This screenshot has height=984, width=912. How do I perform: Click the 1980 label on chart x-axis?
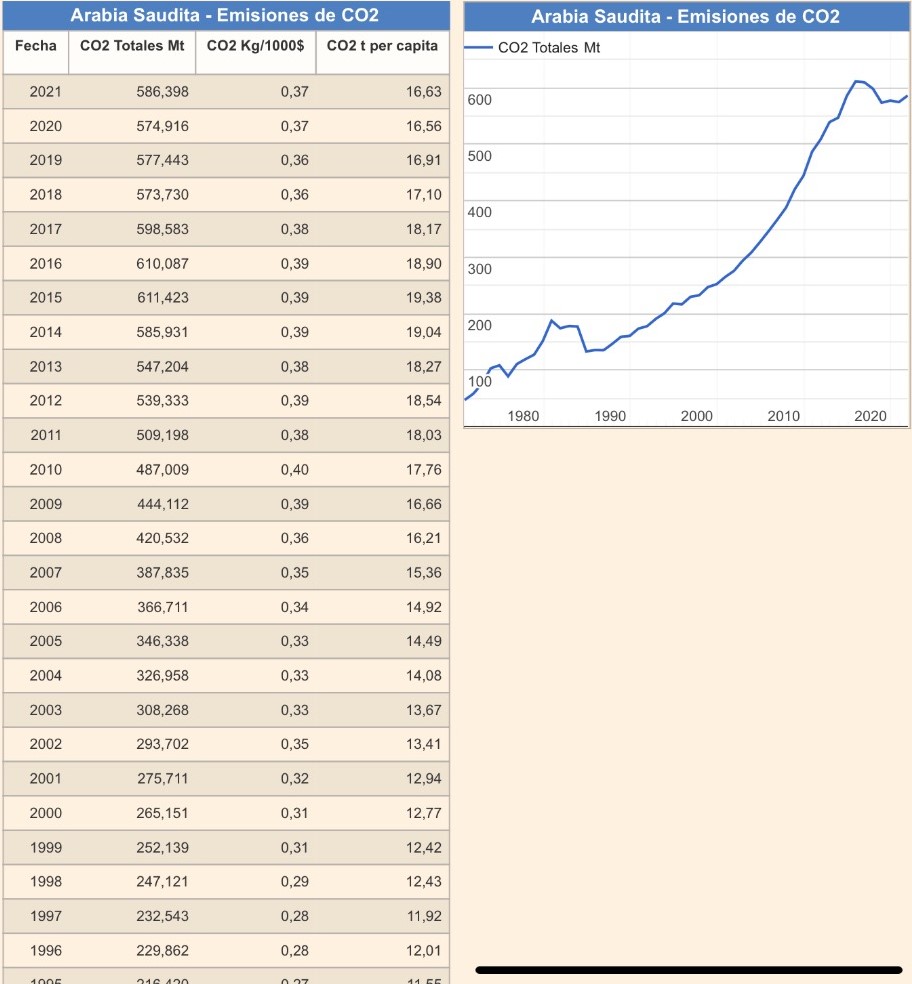coord(523,416)
